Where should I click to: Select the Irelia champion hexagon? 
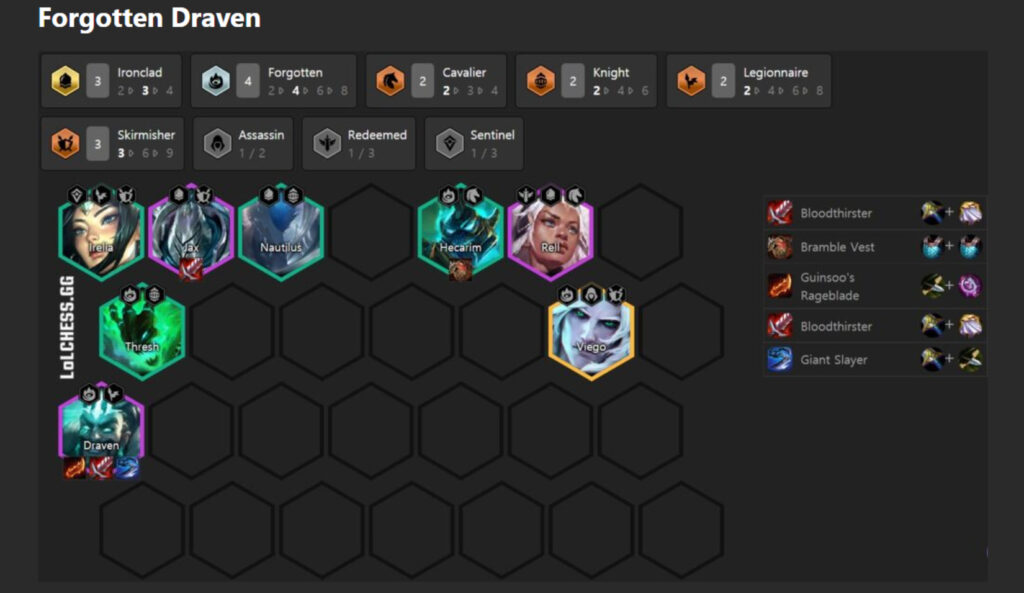(101, 232)
